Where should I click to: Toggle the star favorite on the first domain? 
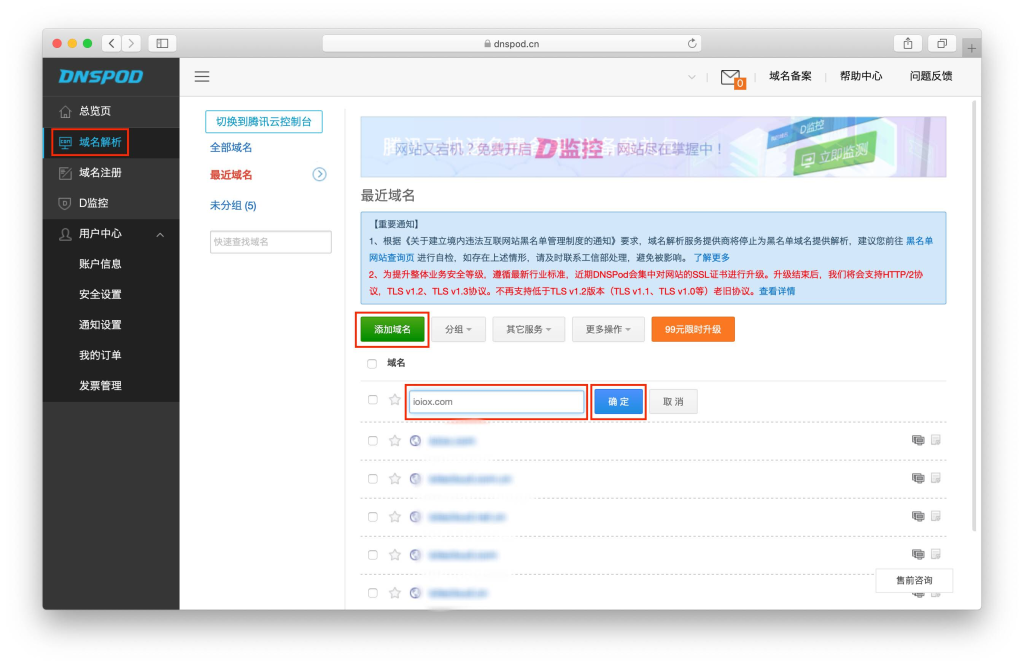(x=394, y=439)
